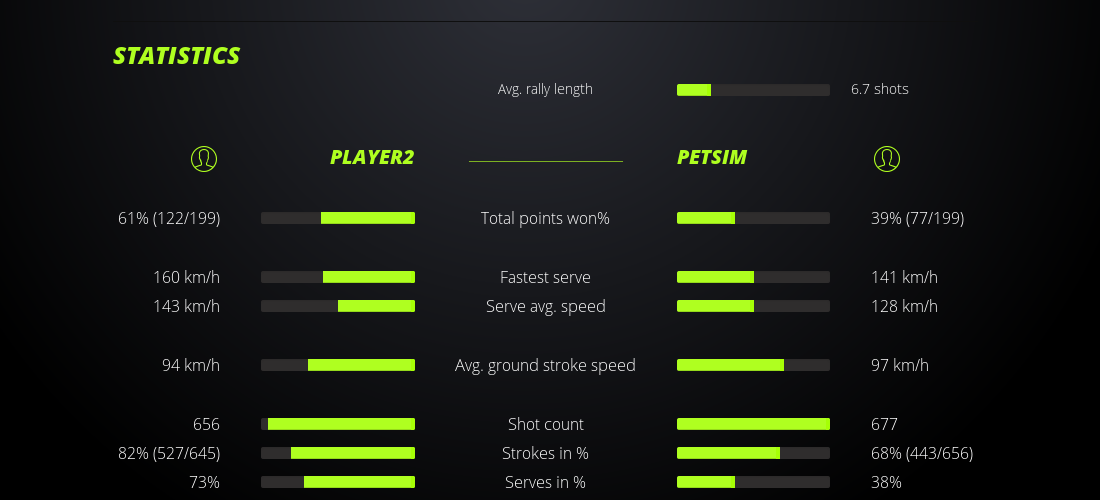The image size is (1100, 500).
Task: Select the PLAYER2 name heading
Action: [x=372, y=157]
